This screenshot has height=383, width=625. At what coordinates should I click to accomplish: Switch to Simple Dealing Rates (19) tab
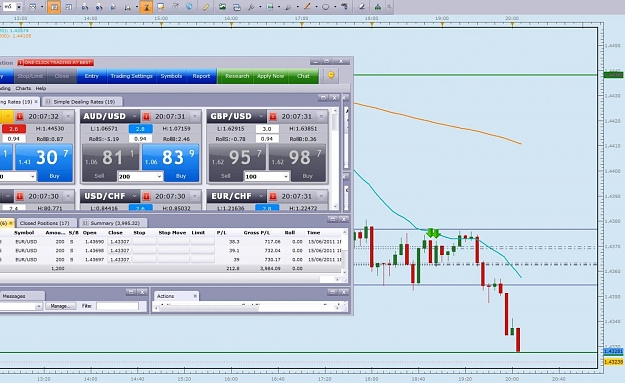tap(82, 102)
